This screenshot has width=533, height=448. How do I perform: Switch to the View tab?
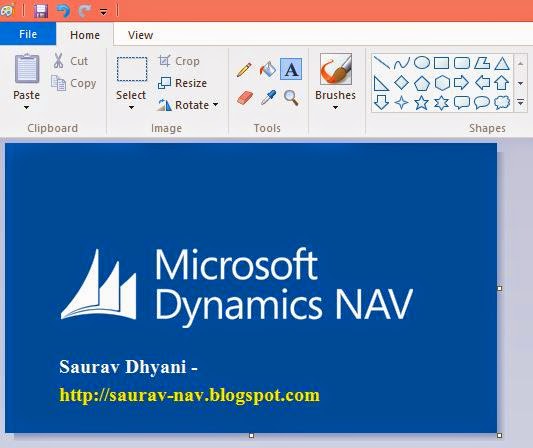140,35
